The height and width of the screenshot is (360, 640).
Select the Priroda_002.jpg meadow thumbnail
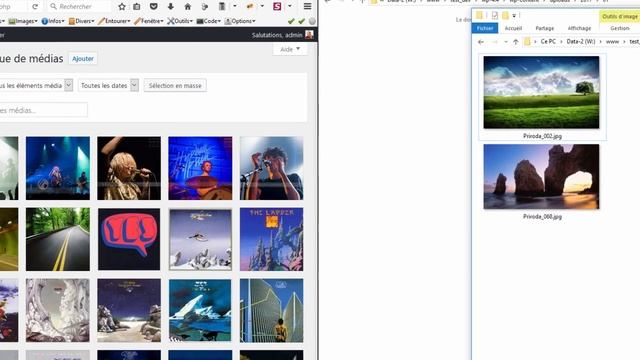pyautogui.click(x=541, y=92)
